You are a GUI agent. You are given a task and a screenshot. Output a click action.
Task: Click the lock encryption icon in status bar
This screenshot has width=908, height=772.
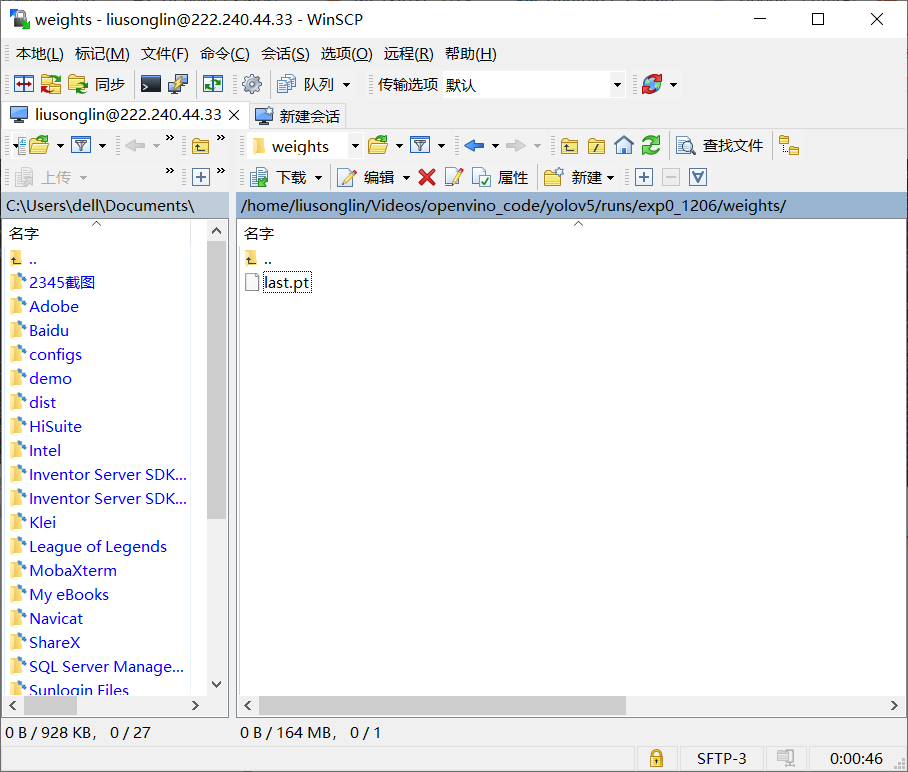coord(656,758)
